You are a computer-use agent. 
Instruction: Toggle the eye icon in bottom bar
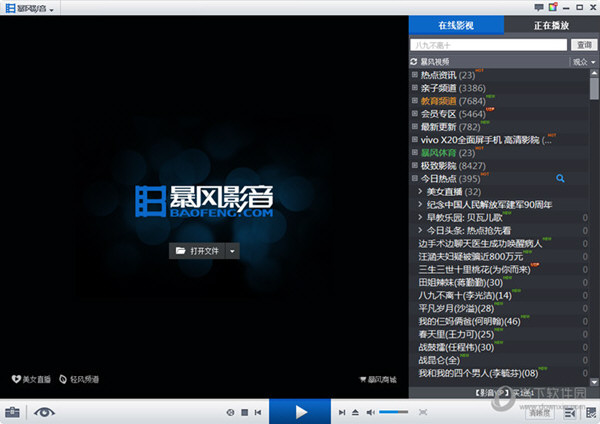click(44, 412)
